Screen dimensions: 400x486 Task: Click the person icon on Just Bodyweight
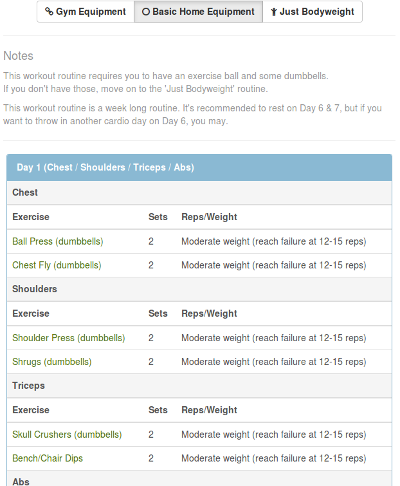pyautogui.click(x=274, y=12)
